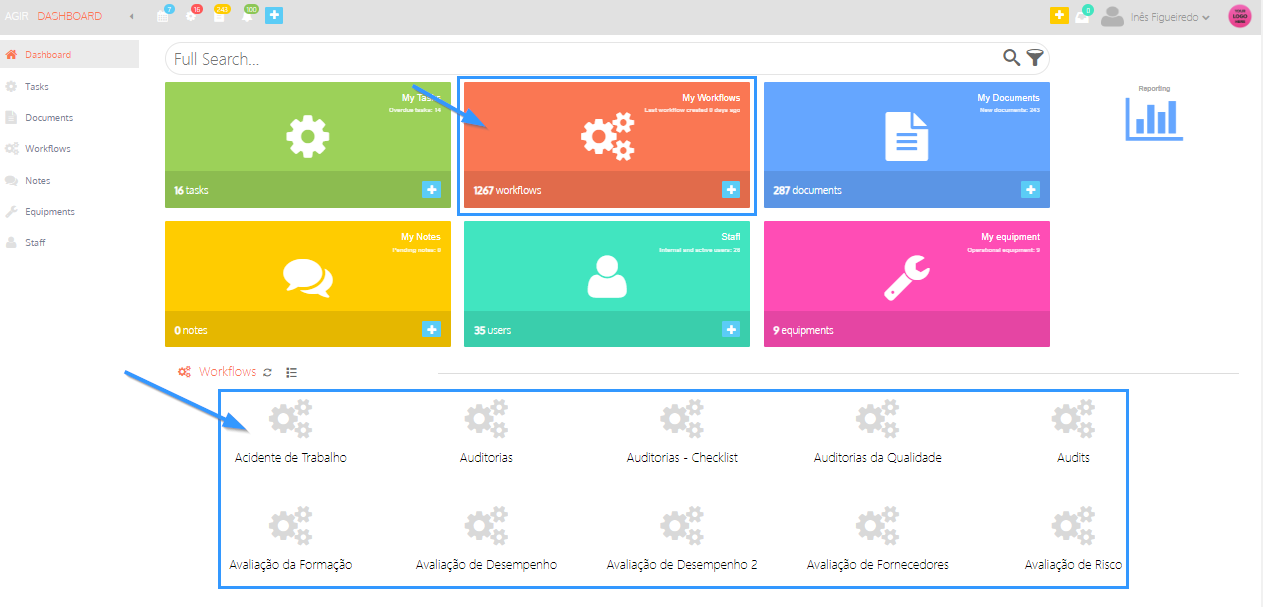The image size is (1263, 607).
Task: Click the magnifier search icon
Action: coord(1012,58)
